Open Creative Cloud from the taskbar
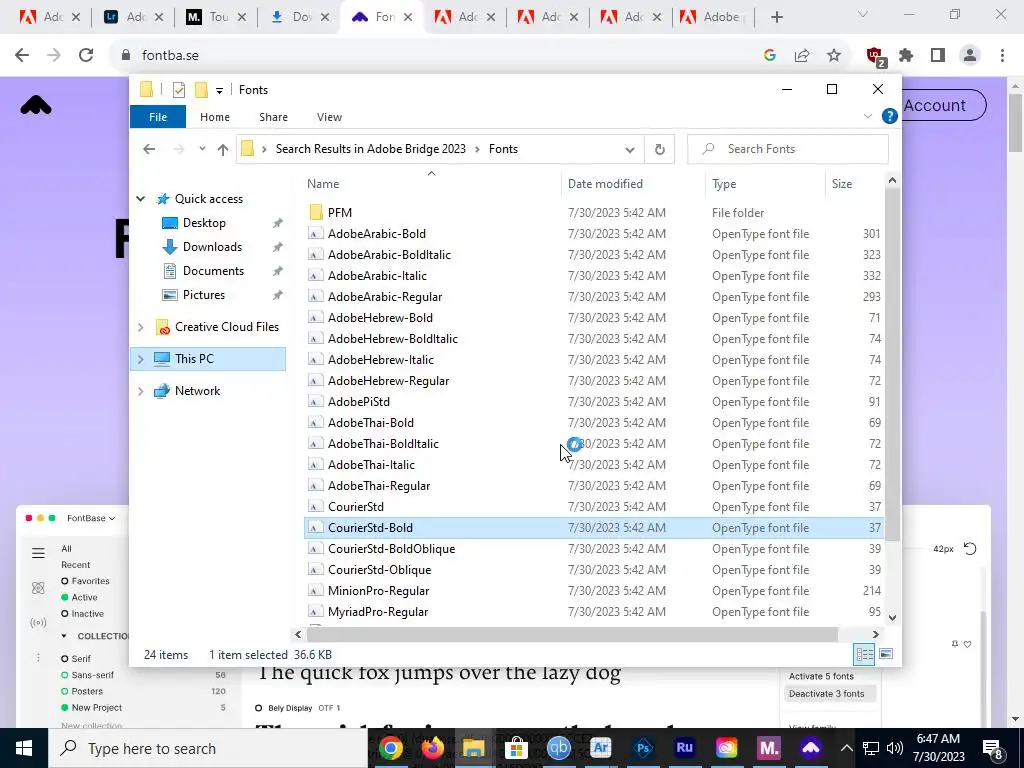1024x768 pixels. [x=726, y=748]
